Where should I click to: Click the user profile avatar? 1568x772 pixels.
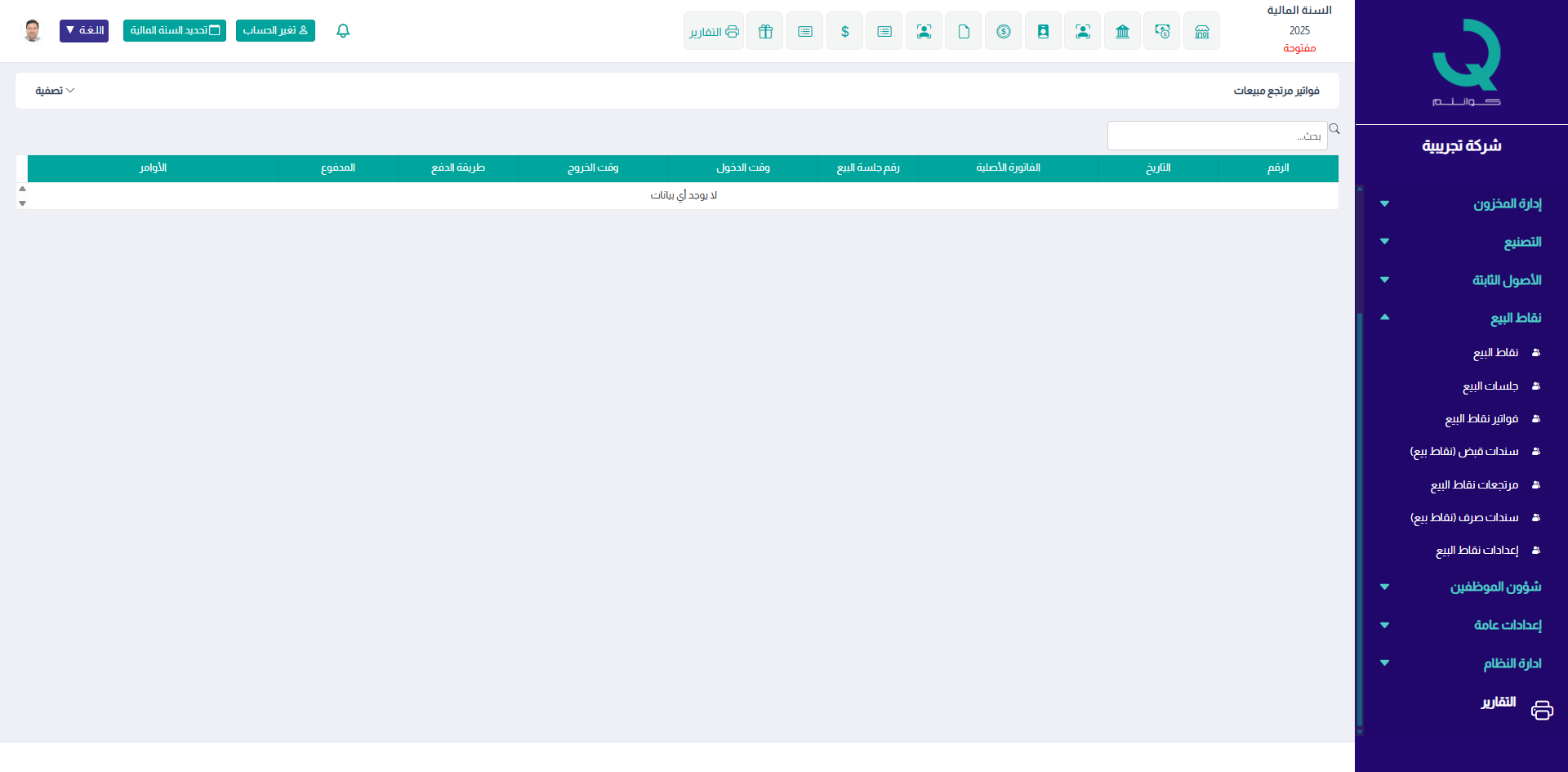pyautogui.click(x=33, y=31)
